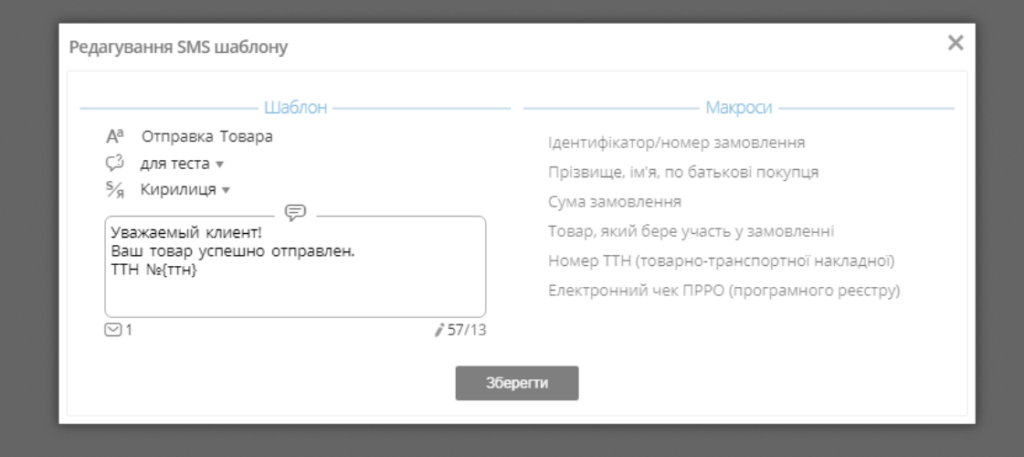Image resolution: width=1024 pixels, height=457 pixels.
Task: Click the 'ТТН №{ттн}' line in message
Action: point(154,269)
